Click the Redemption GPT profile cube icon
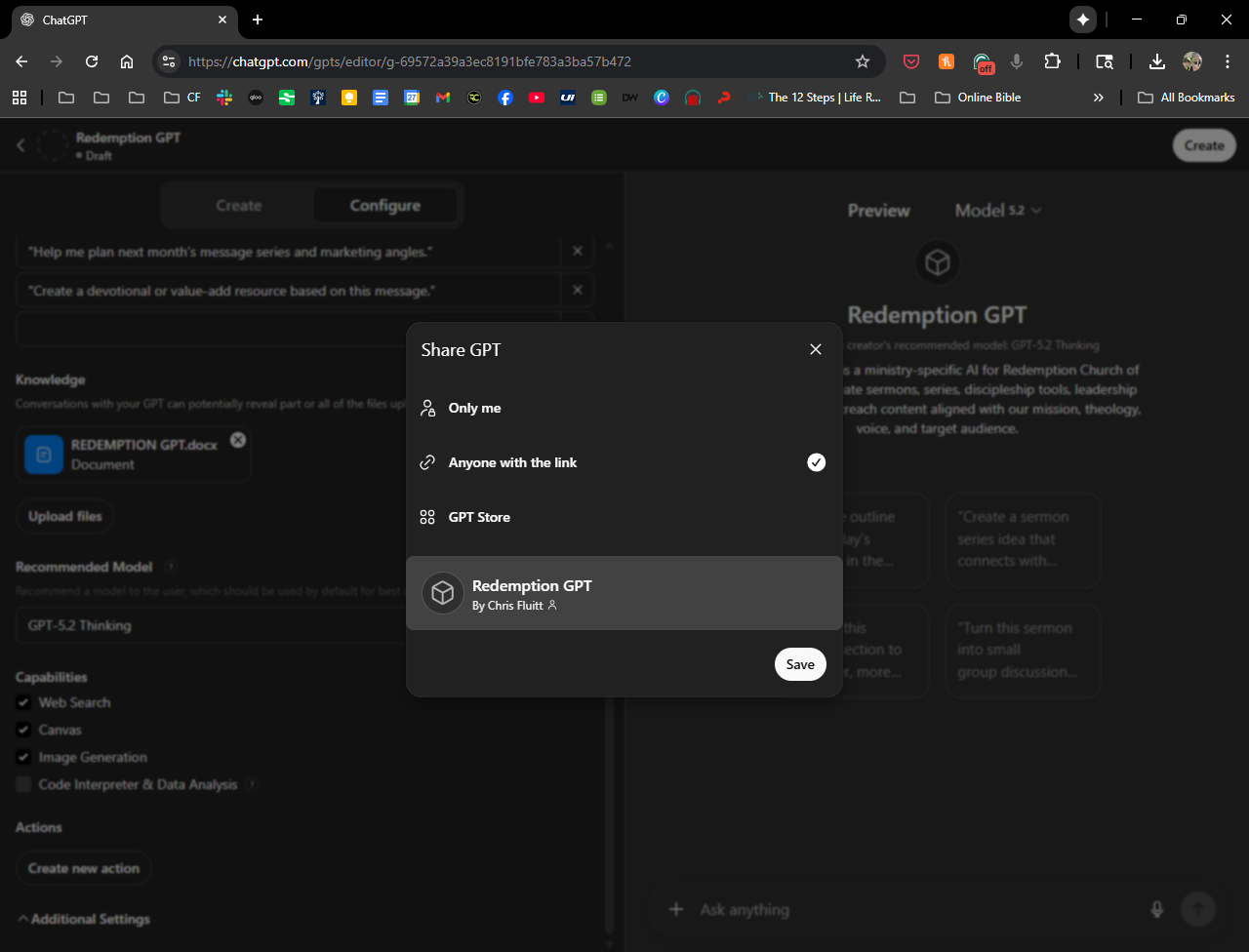Image resolution: width=1249 pixels, height=952 pixels. point(443,593)
